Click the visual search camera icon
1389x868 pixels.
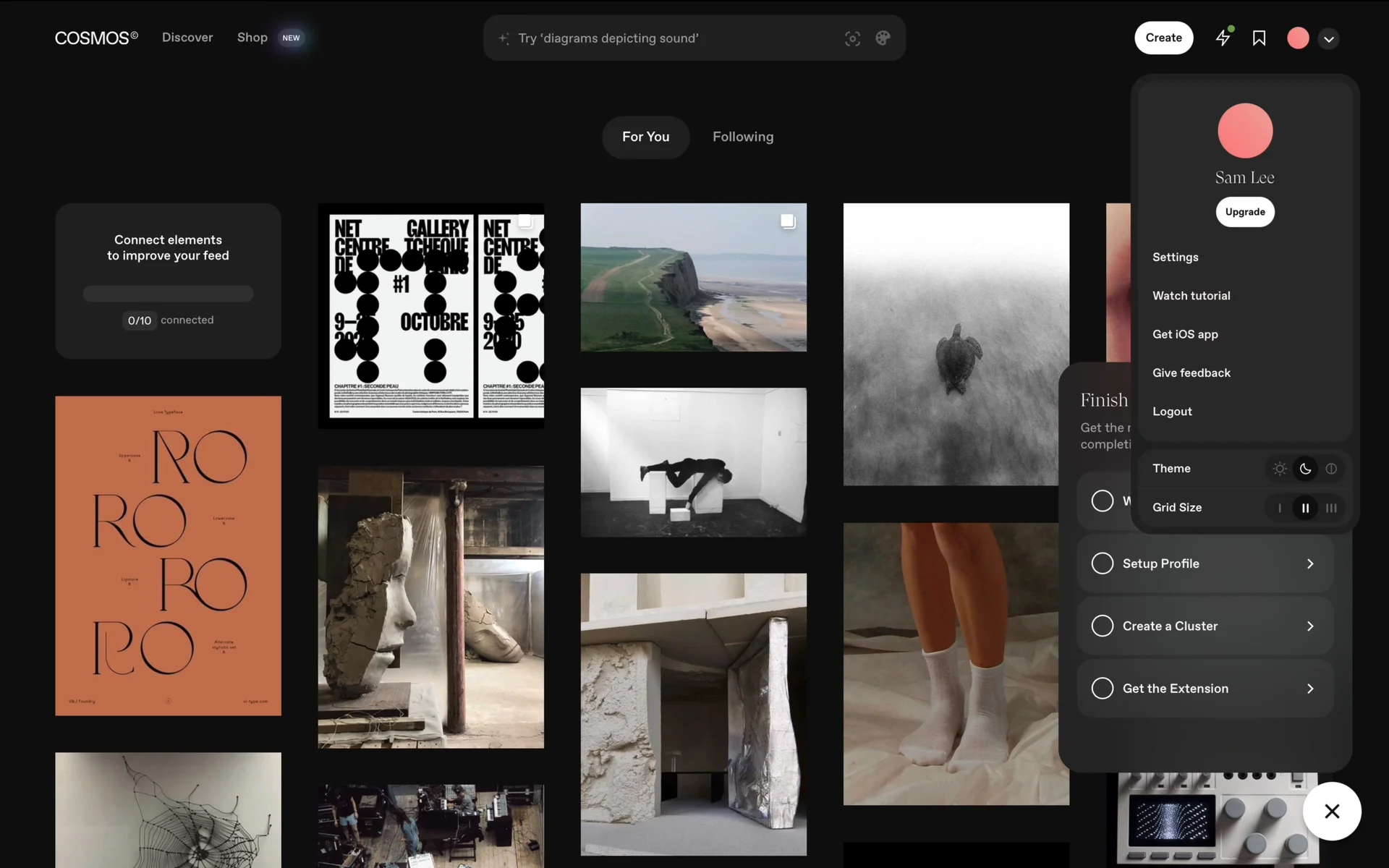(x=852, y=38)
